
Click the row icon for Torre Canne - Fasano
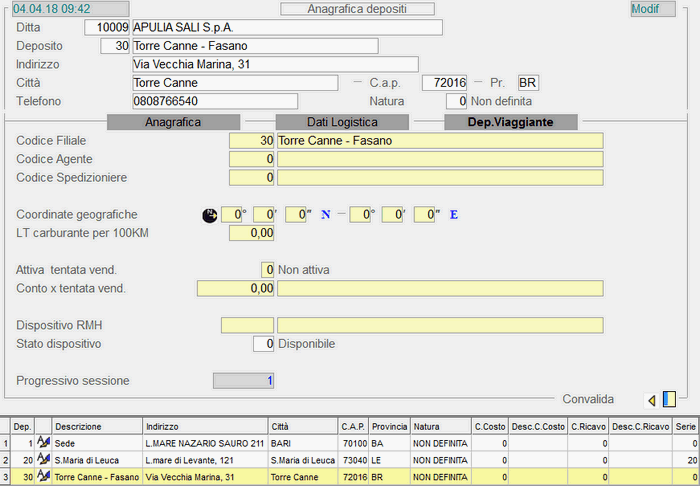coord(43,476)
